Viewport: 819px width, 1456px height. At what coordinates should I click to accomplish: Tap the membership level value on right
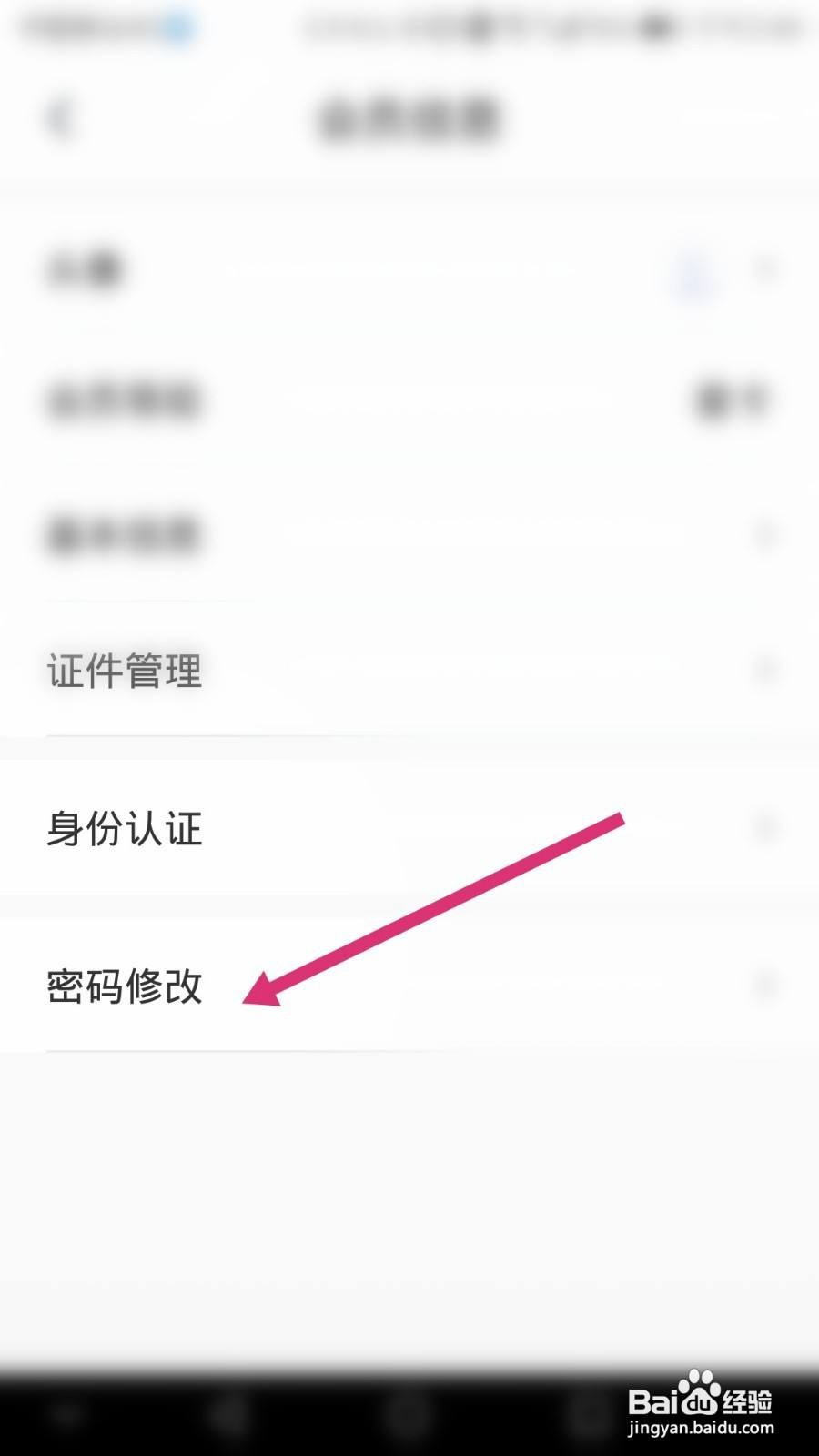point(733,400)
